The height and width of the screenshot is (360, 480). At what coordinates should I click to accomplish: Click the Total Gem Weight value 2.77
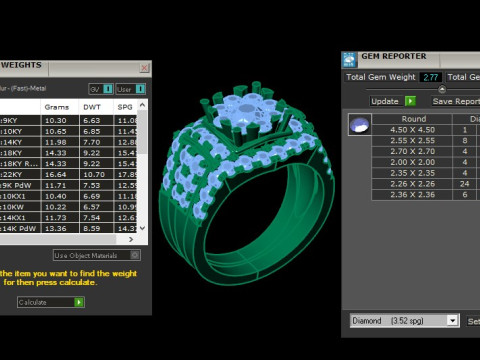430,77
